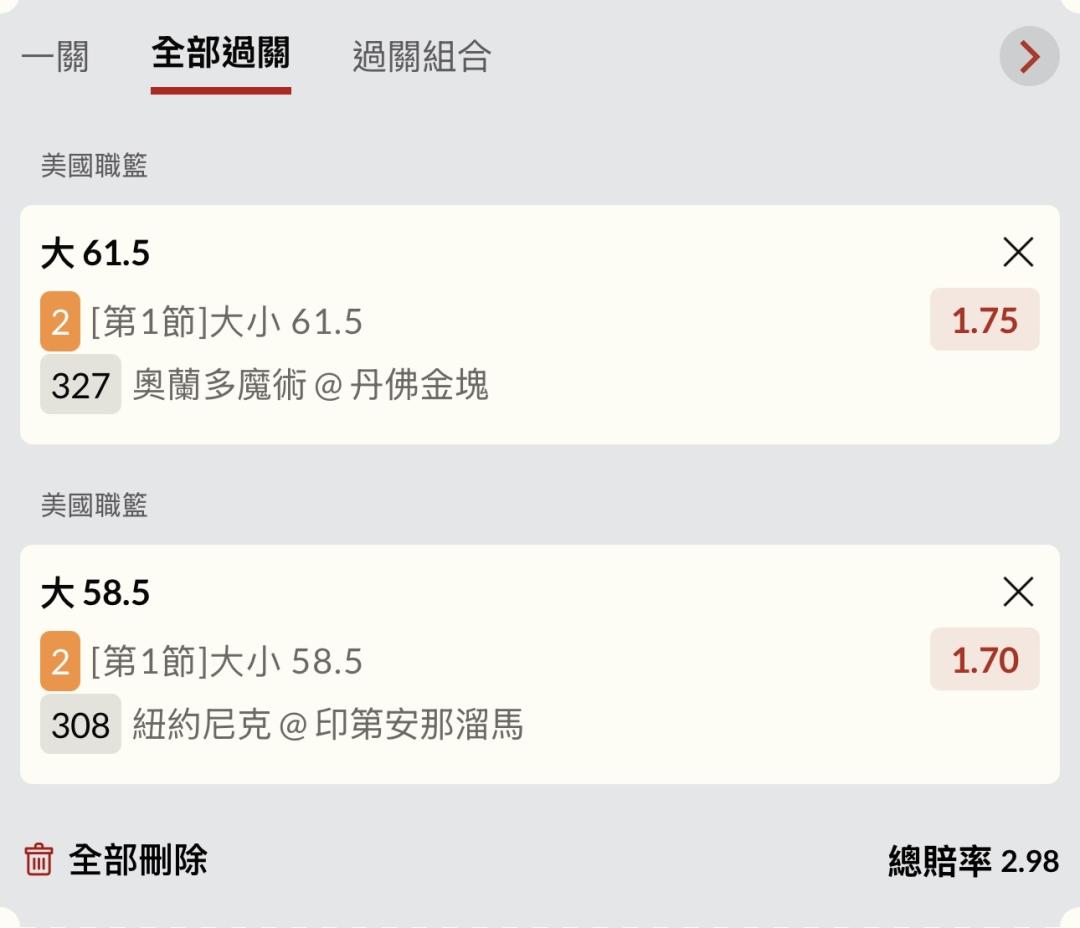The image size is (1080, 928).
Task: Open the 過關組合 tab
Action: point(421,56)
